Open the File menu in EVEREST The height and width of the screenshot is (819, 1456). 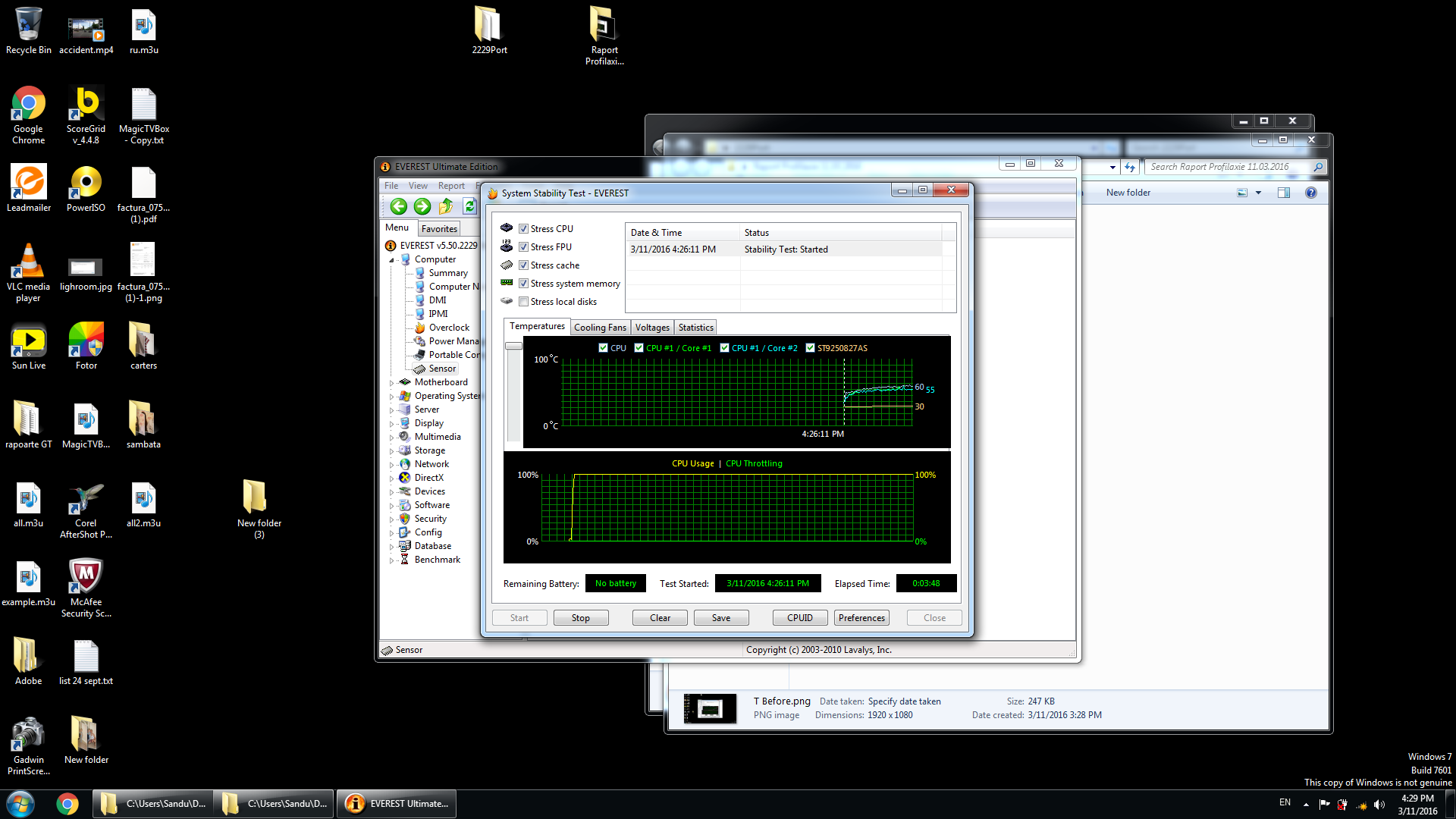[391, 186]
